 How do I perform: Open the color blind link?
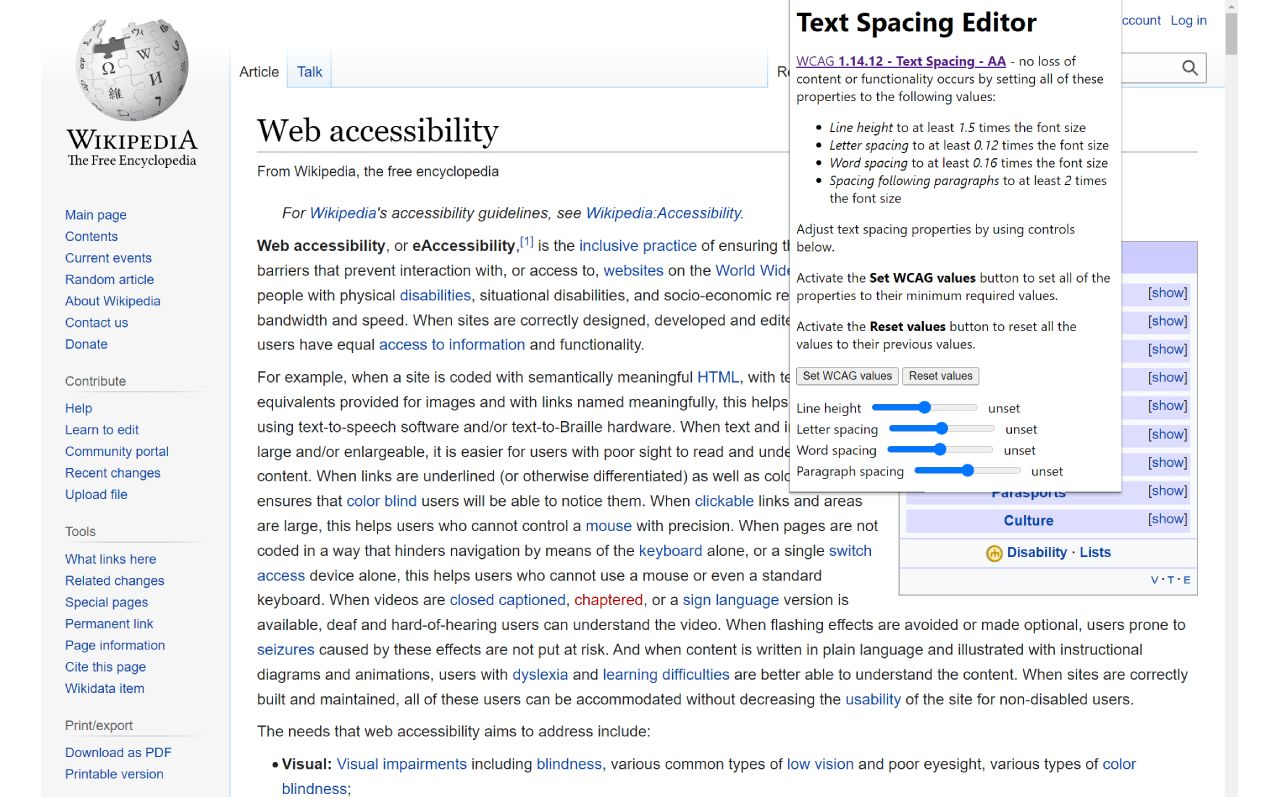click(382, 501)
